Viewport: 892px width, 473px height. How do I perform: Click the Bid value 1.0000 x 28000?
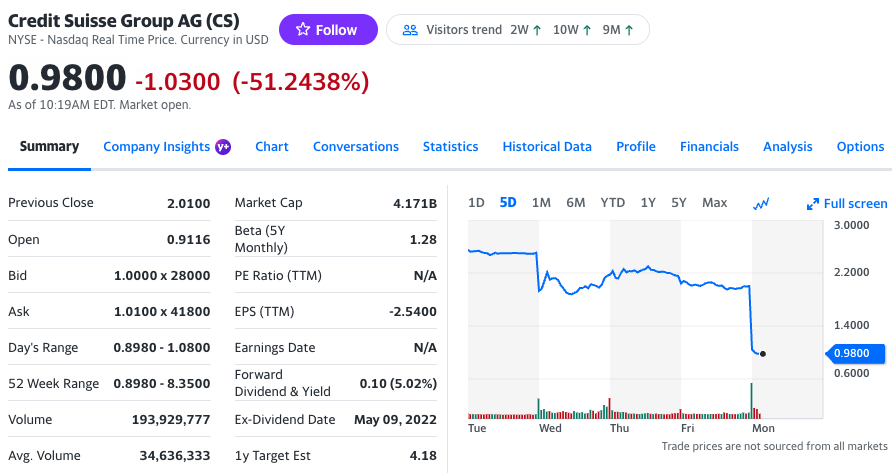[162, 275]
